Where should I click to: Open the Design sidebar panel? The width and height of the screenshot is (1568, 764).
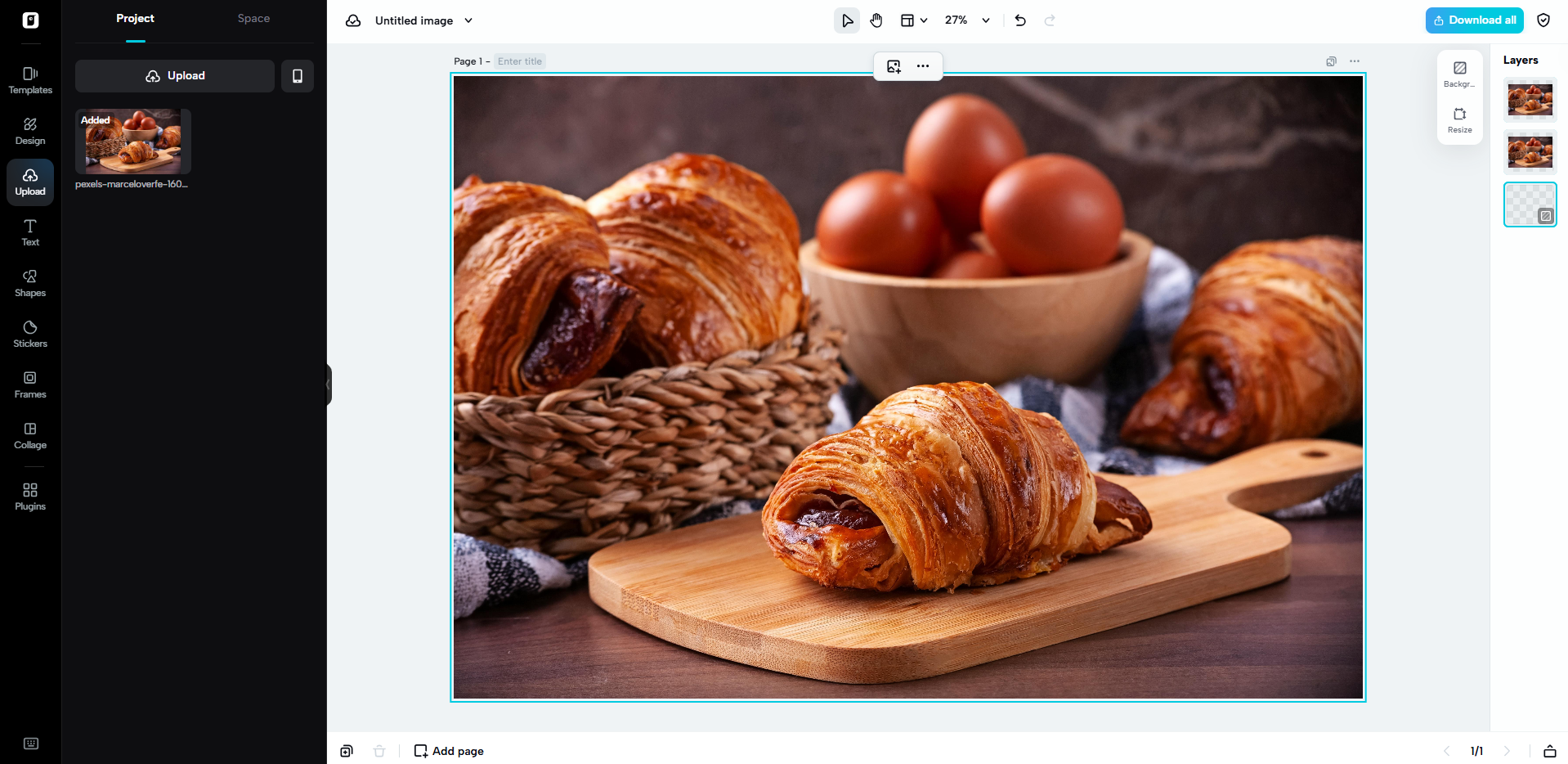[30, 131]
